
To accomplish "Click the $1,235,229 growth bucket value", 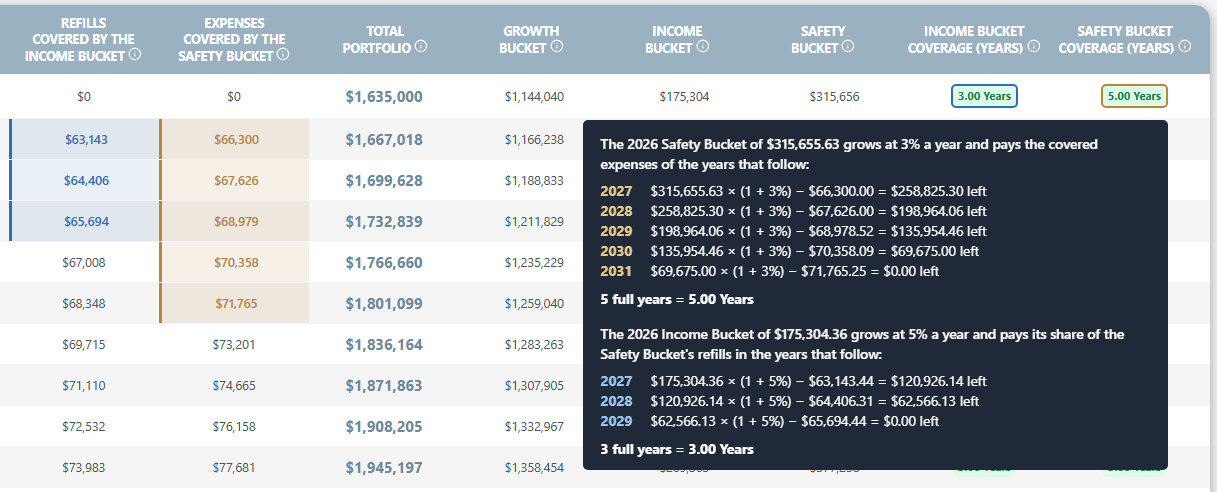I will 534,262.
